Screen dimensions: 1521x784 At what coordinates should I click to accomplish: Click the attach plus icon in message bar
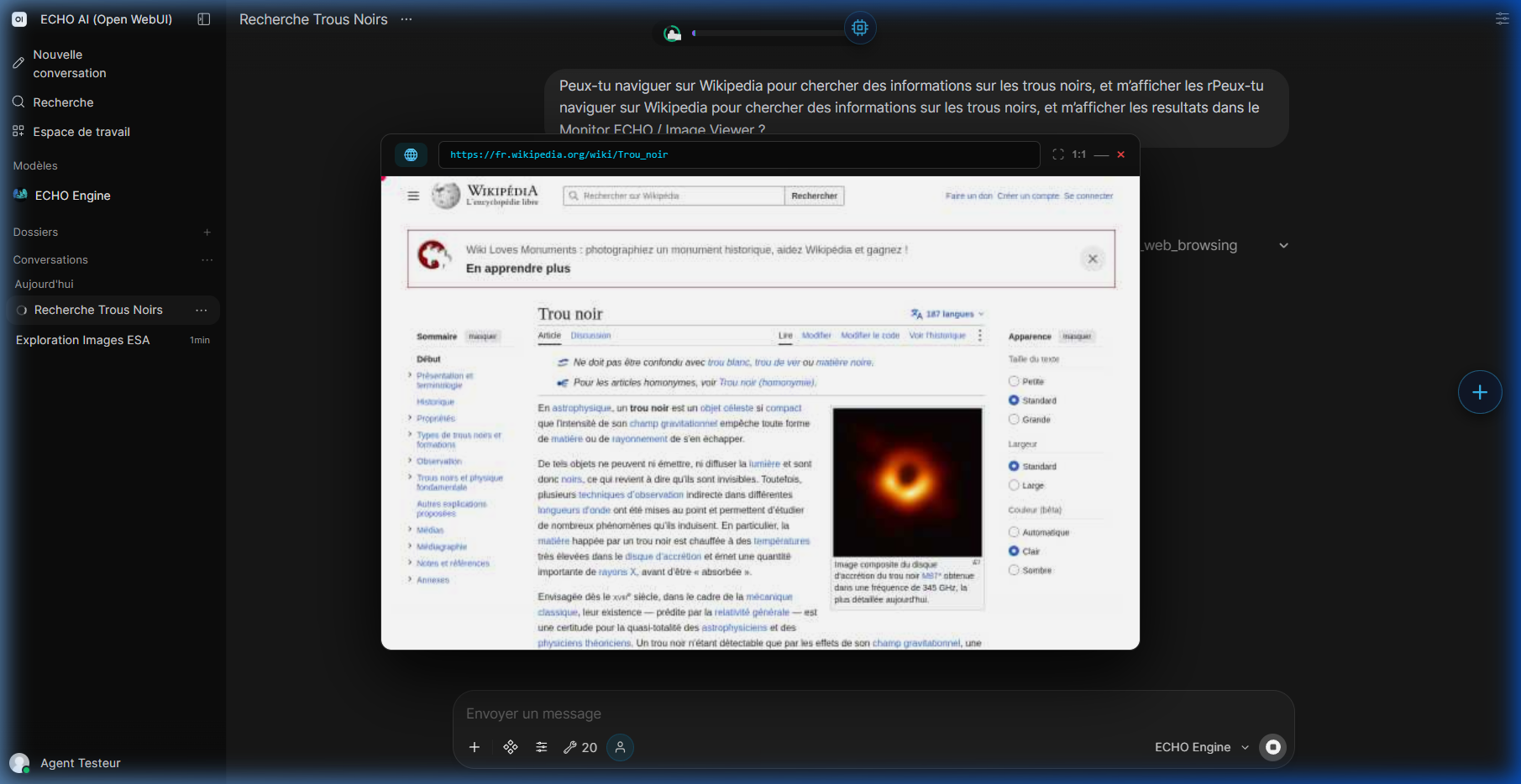[475, 747]
